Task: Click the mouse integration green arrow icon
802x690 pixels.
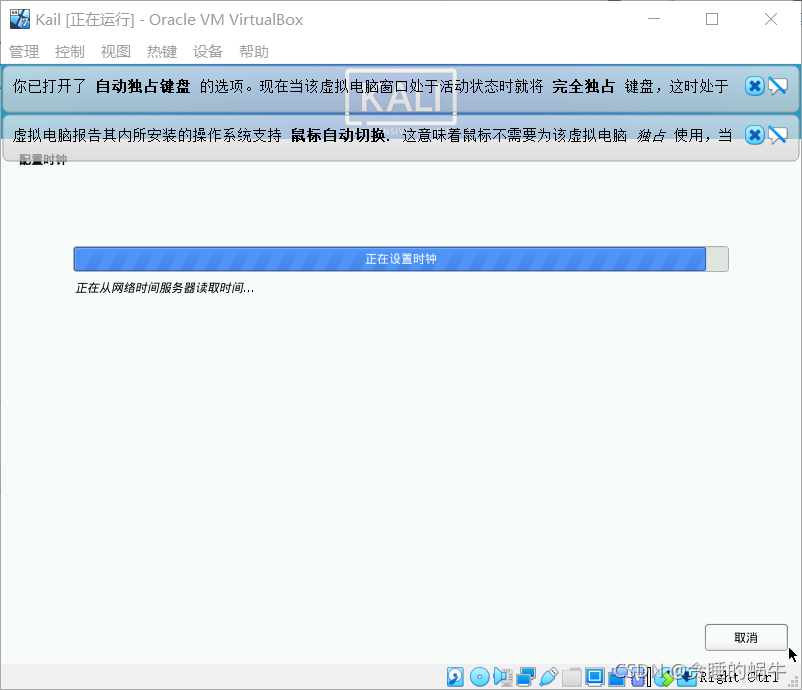Action: click(664, 677)
